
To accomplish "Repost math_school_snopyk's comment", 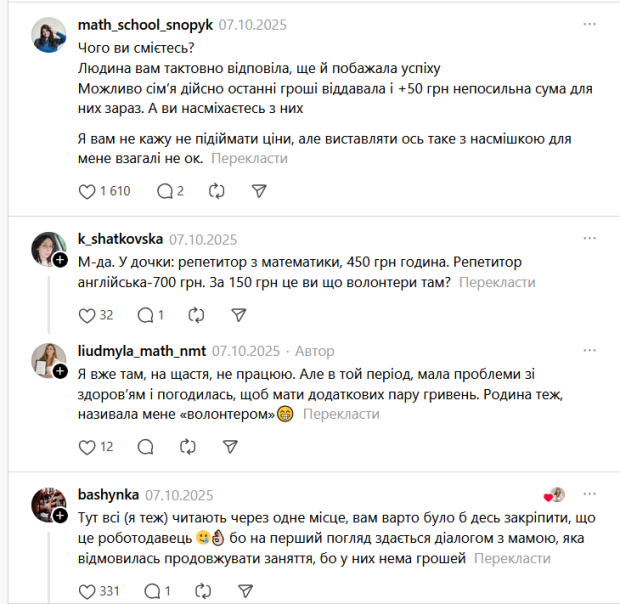I will click(217, 191).
